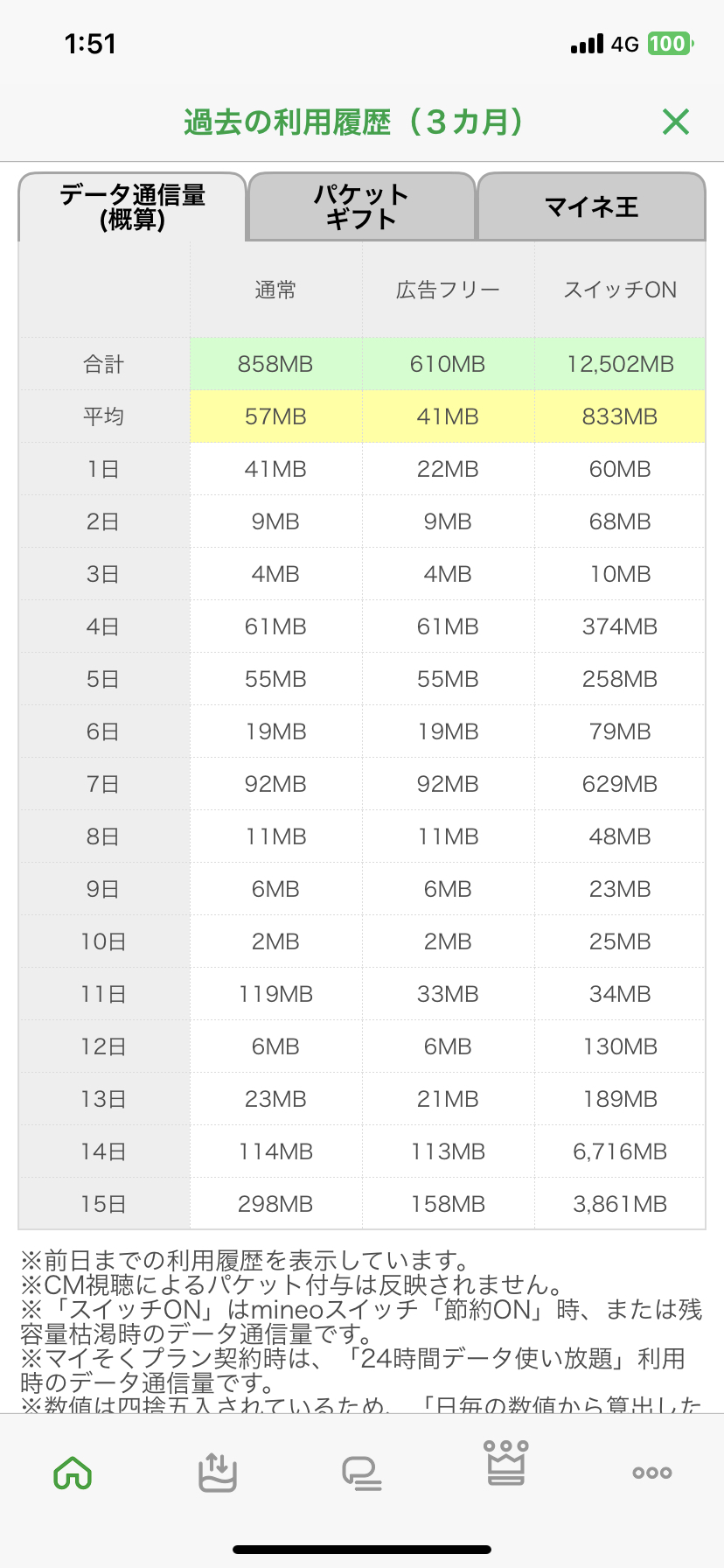Close the usage history panel

pos(676,122)
